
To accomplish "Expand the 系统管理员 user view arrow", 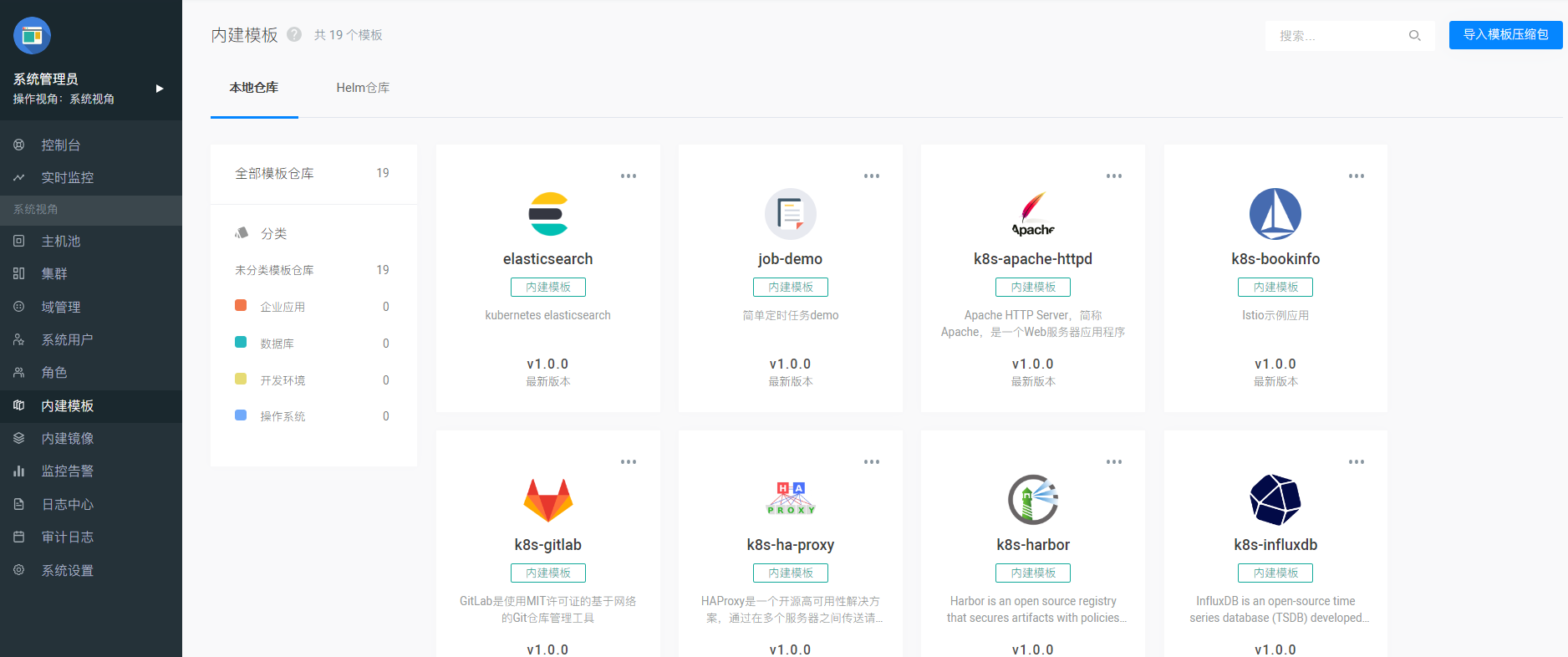I will point(160,89).
